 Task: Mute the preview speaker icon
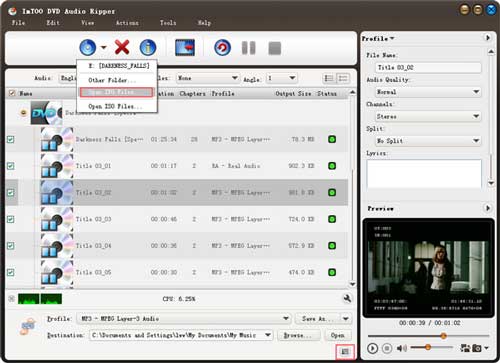click(402, 348)
